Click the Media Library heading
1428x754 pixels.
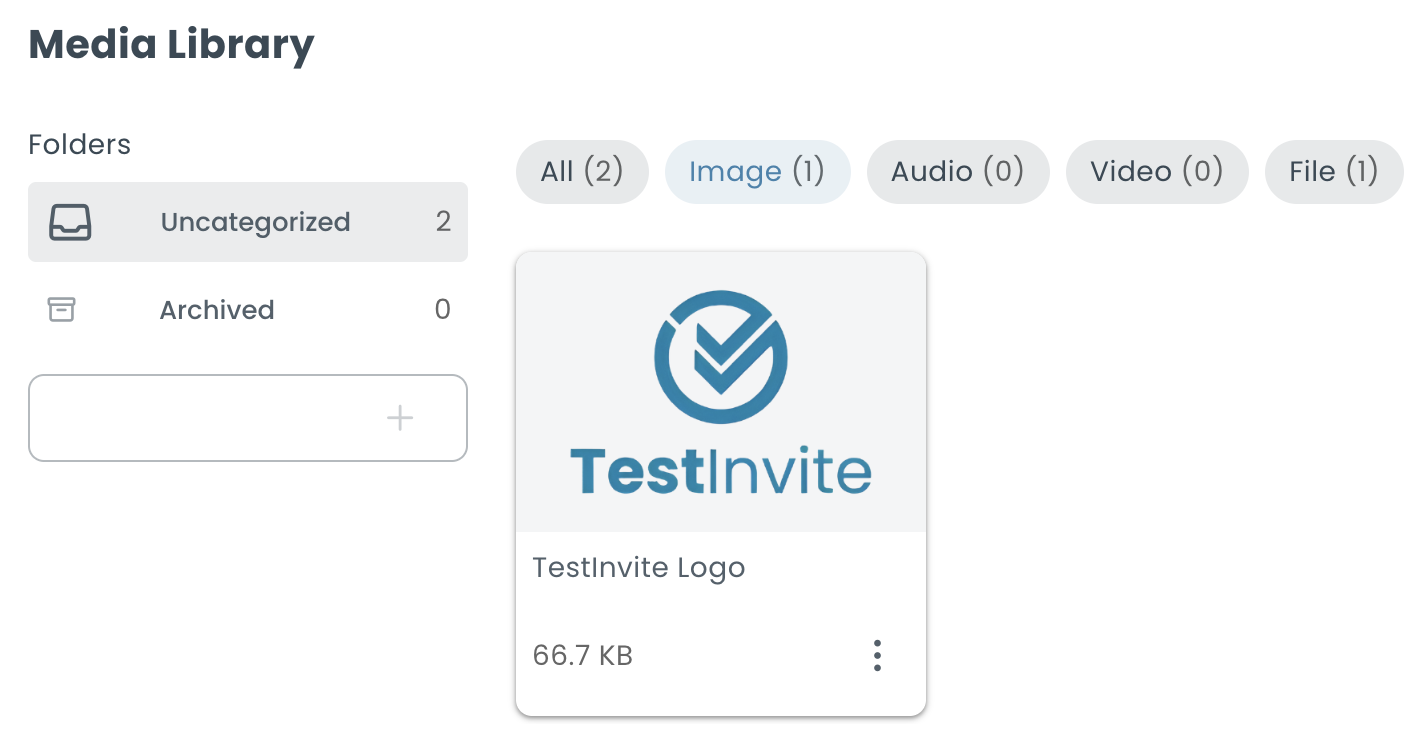171,45
